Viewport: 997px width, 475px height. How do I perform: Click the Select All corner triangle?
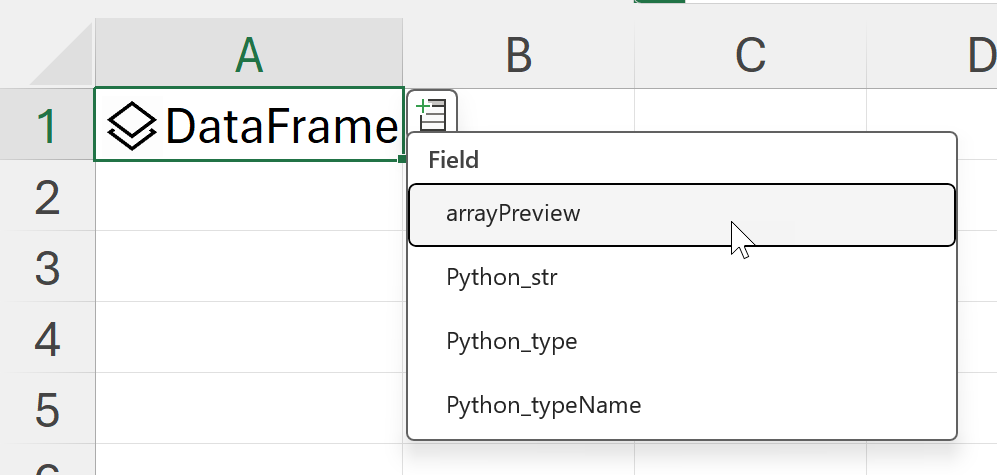[x=62, y=58]
